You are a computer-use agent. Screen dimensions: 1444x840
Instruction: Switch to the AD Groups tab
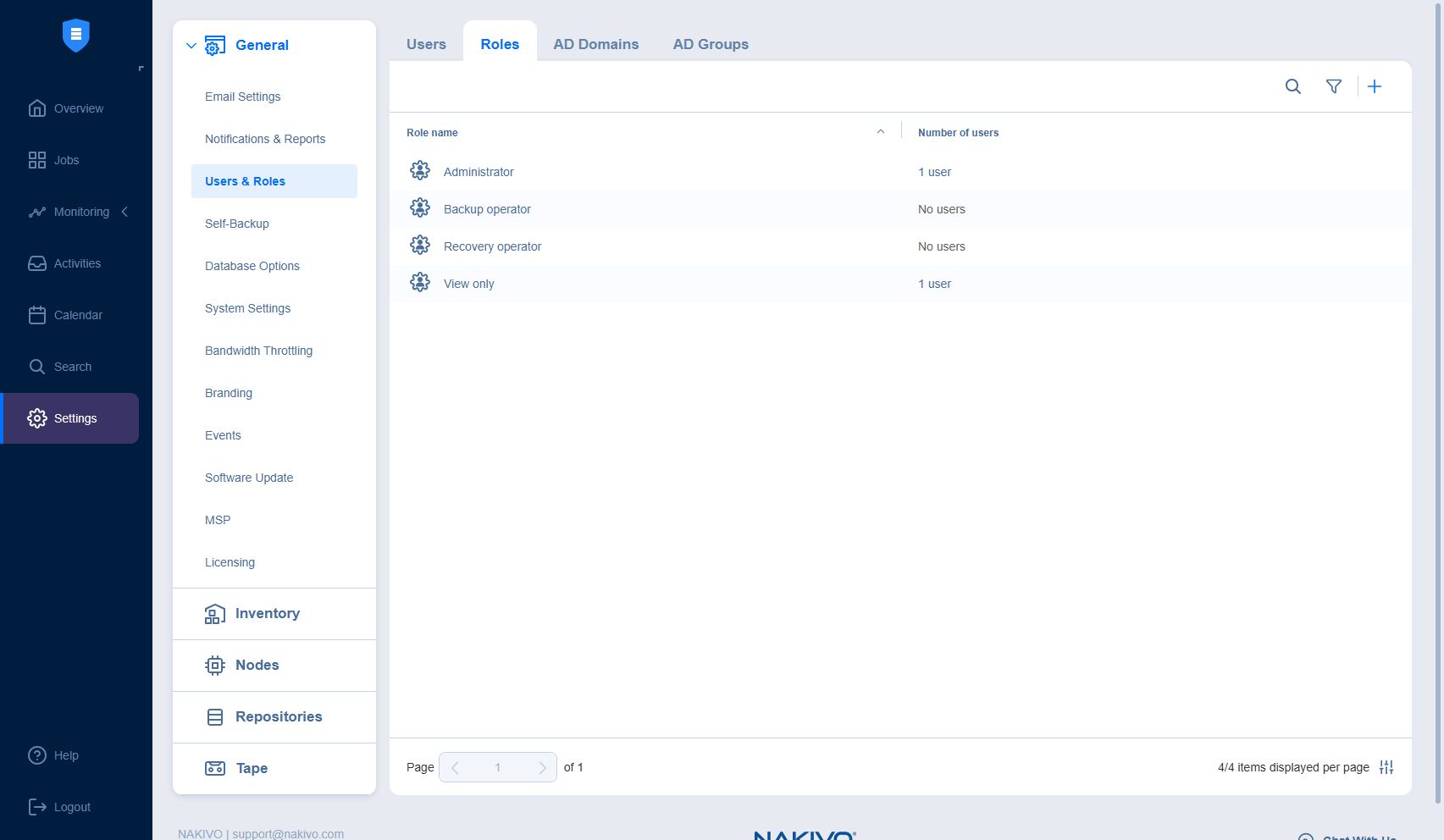tap(710, 44)
